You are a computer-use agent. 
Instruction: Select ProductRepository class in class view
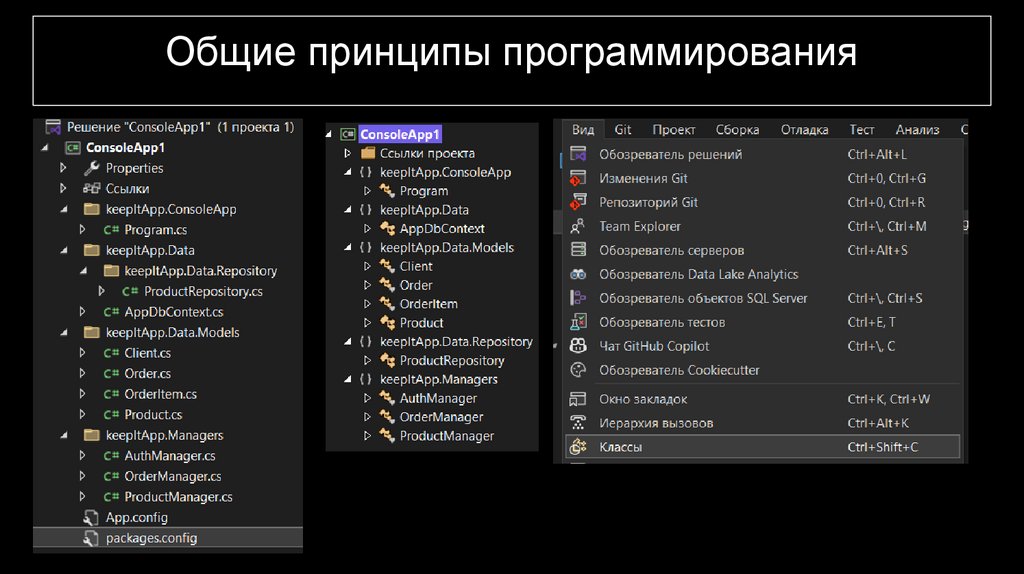click(x=452, y=360)
